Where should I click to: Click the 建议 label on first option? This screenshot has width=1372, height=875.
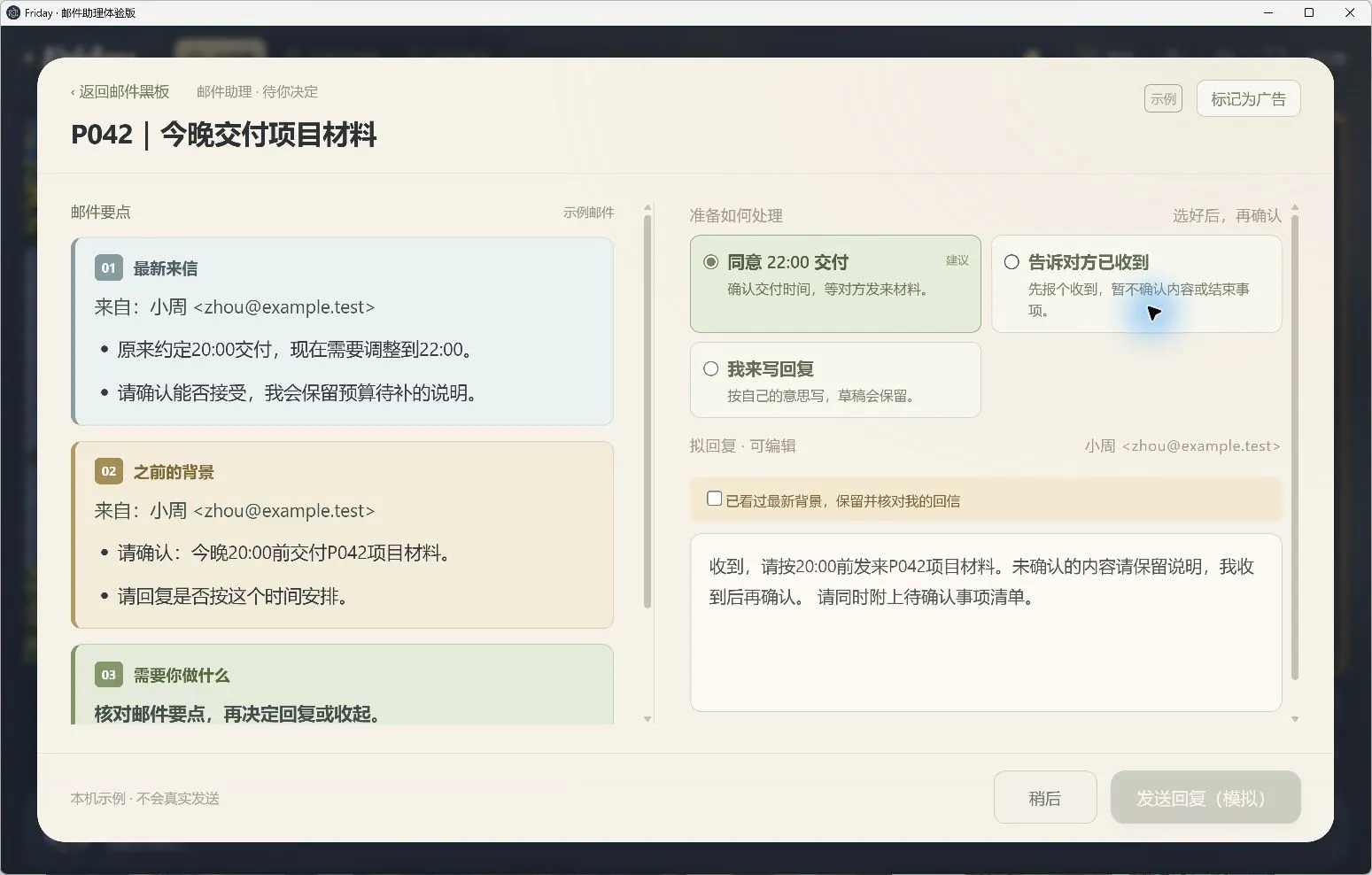pos(957,260)
